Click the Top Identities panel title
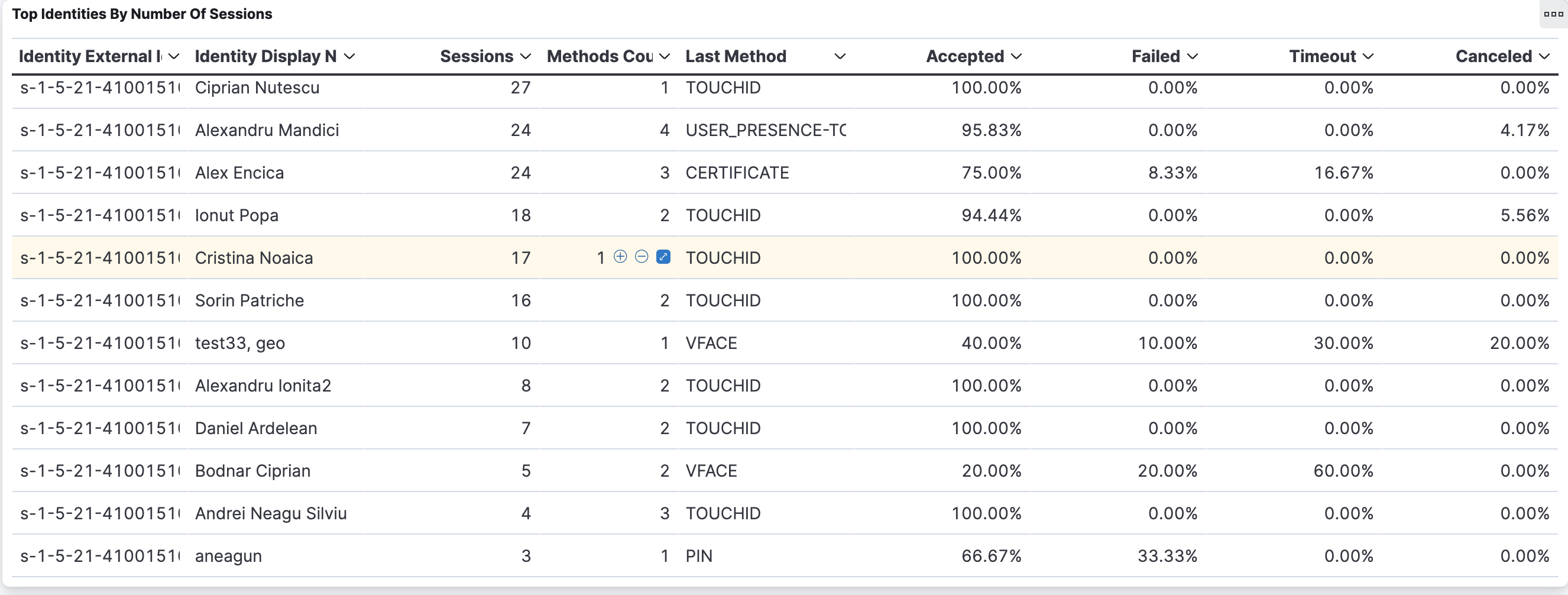Image resolution: width=1568 pixels, height=595 pixels. click(142, 14)
